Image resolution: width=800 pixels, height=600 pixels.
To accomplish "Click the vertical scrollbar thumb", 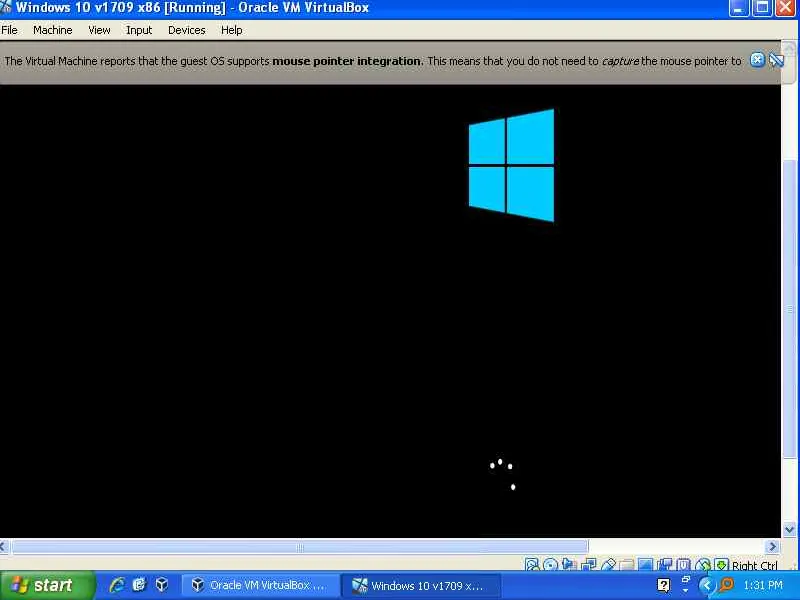I will point(789,309).
